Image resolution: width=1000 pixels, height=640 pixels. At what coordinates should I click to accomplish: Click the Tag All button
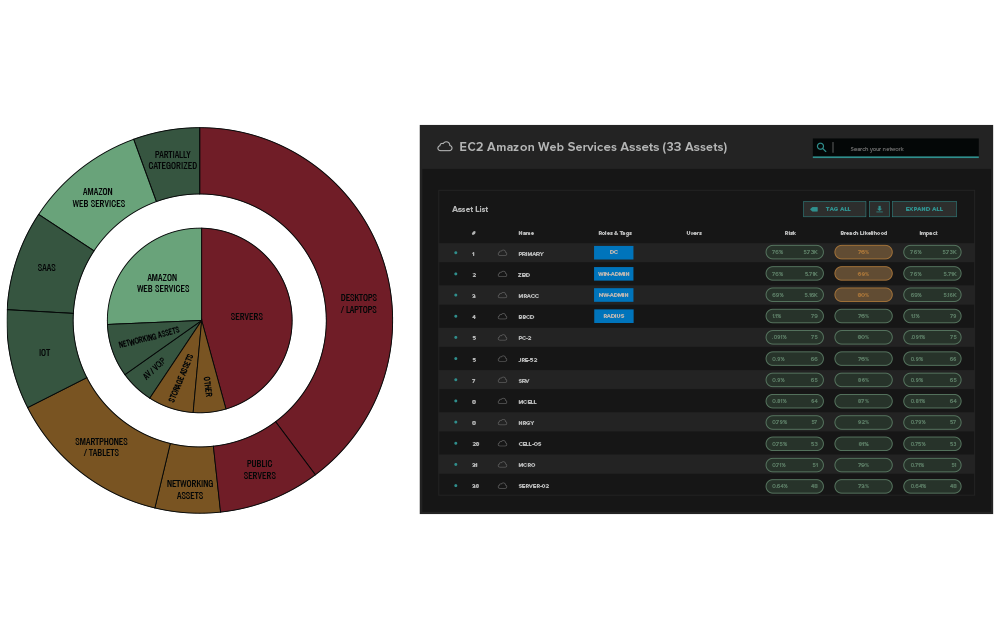(x=834, y=209)
